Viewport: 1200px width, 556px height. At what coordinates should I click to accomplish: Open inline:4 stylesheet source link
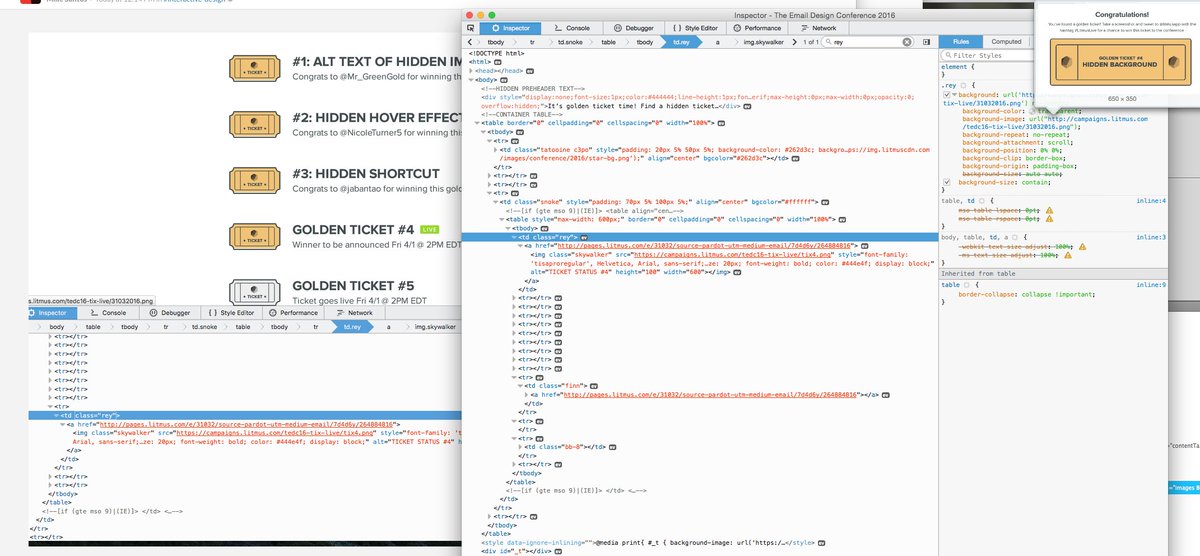coord(1153,201)
